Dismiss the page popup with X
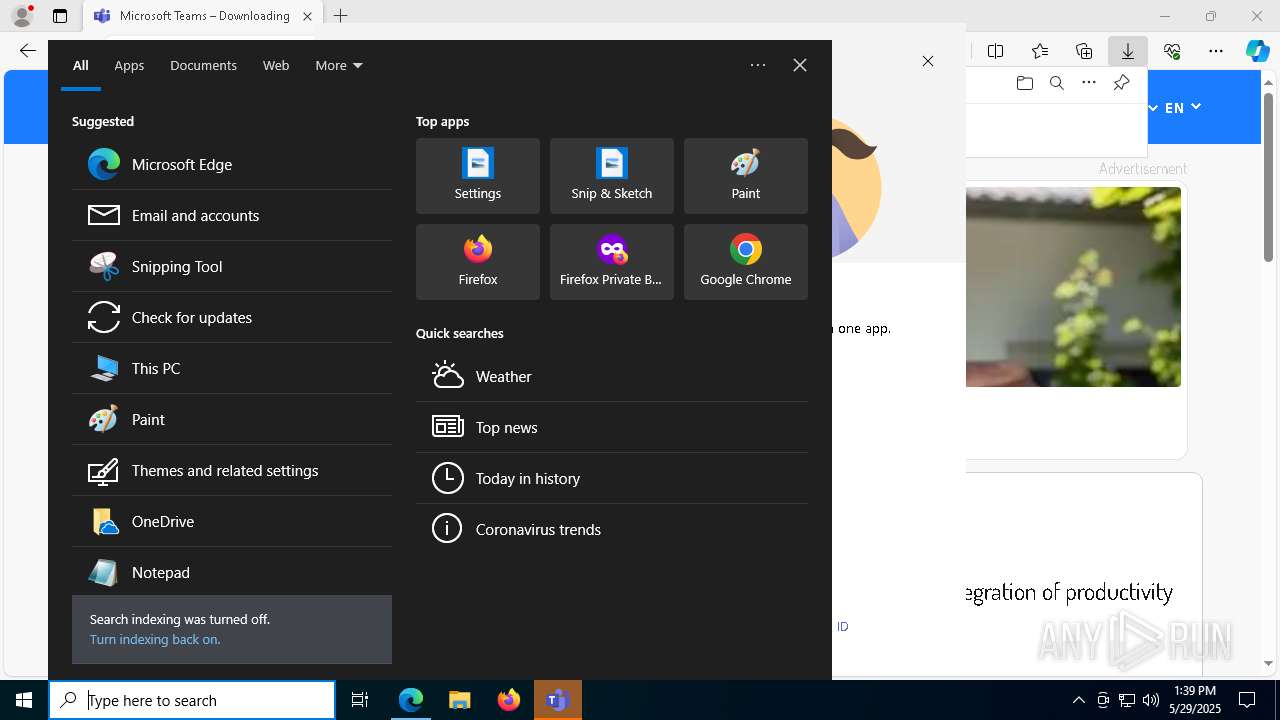This screenshot has height=720, width=1280. (x=928, y=61)
